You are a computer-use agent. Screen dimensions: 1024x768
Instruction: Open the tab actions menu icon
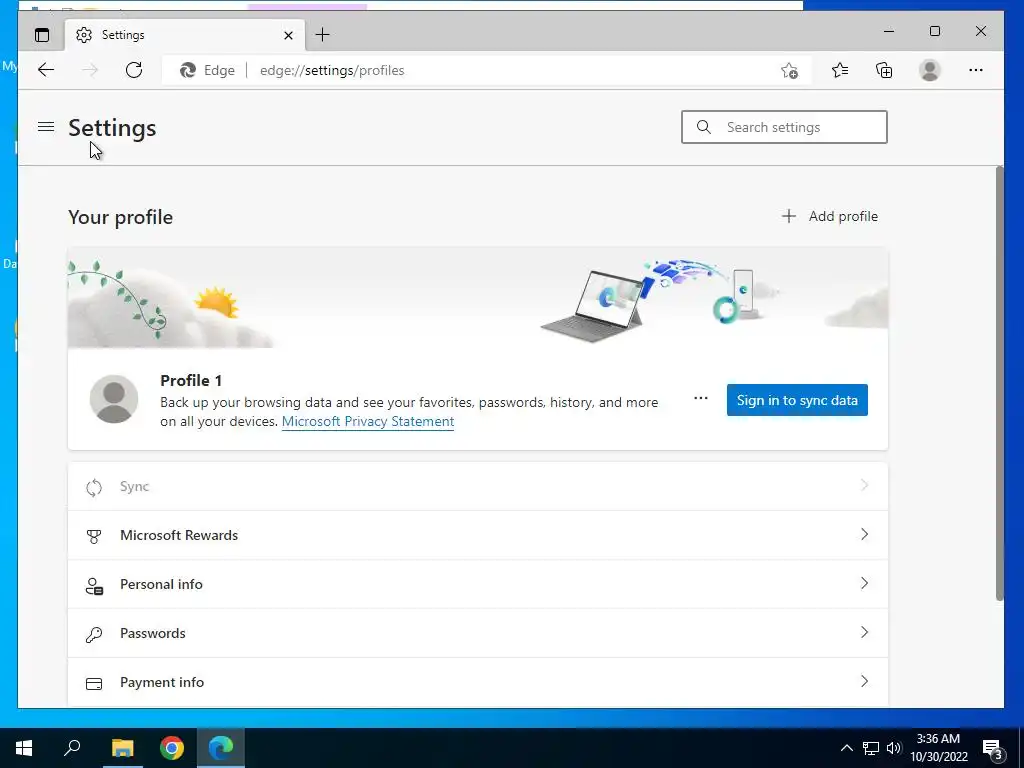click(42, 35)
